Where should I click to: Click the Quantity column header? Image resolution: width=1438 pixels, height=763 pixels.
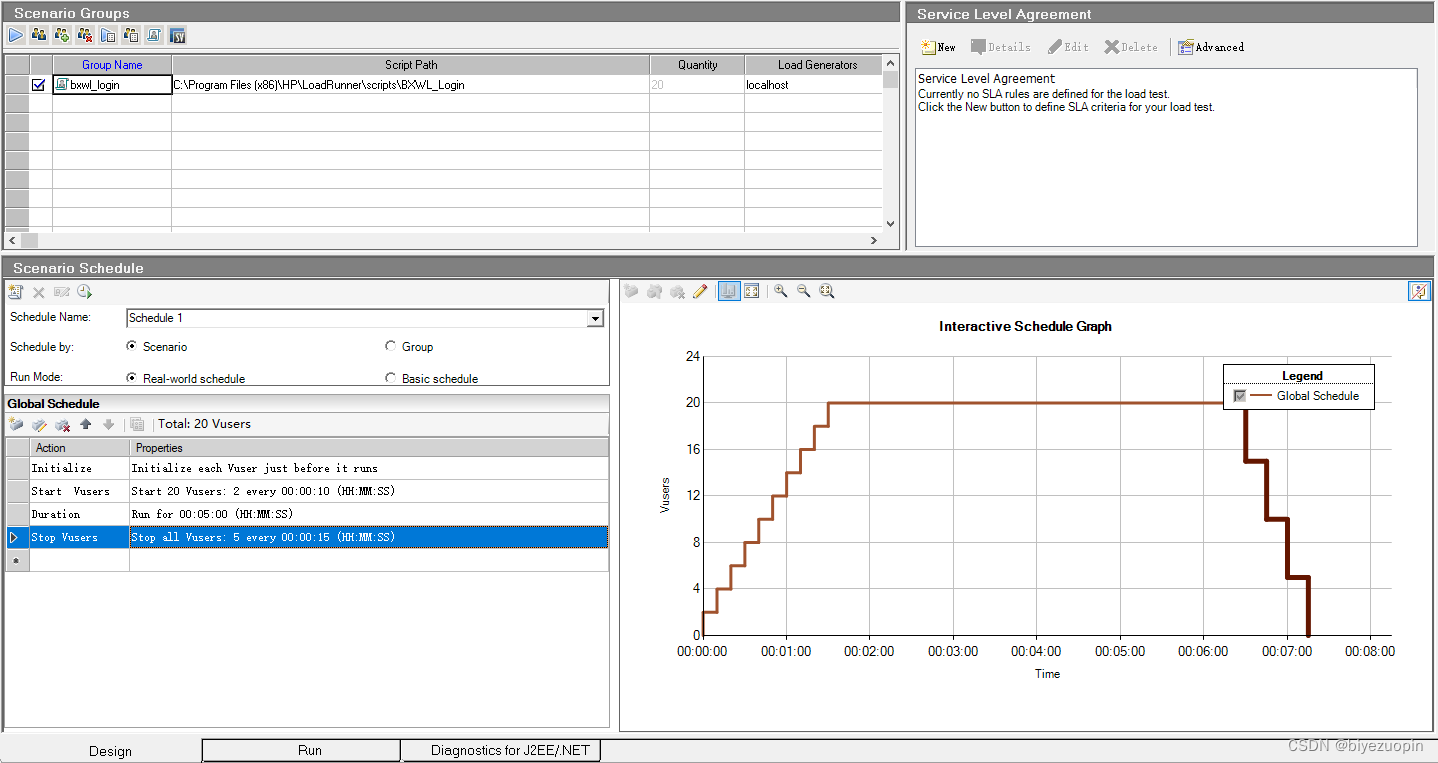(x=698, y=65)
